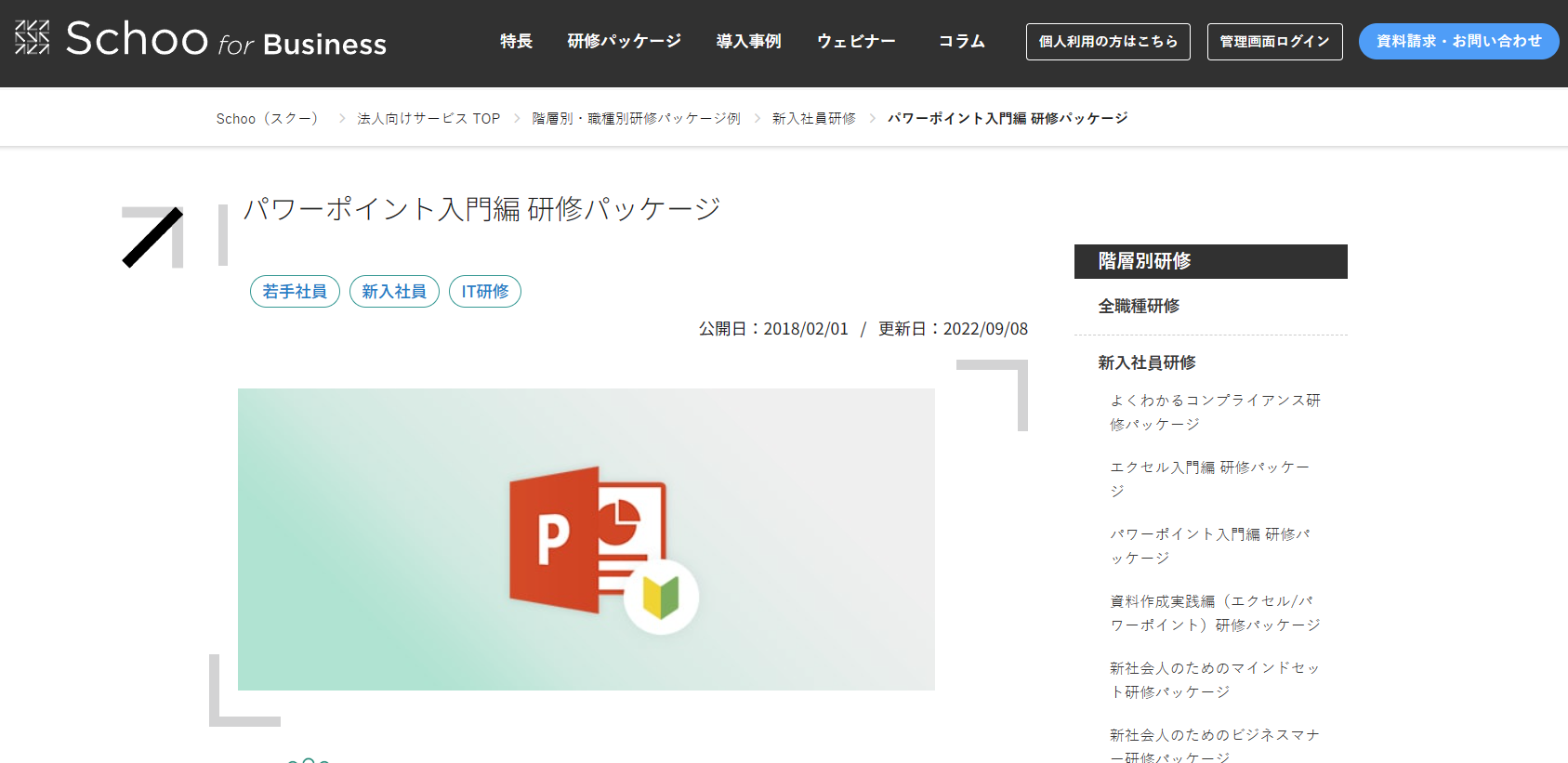Click the beginner mark badge icon
Image resolution: width=1568 pixels, height=763 pixels.
pos(661,597)
